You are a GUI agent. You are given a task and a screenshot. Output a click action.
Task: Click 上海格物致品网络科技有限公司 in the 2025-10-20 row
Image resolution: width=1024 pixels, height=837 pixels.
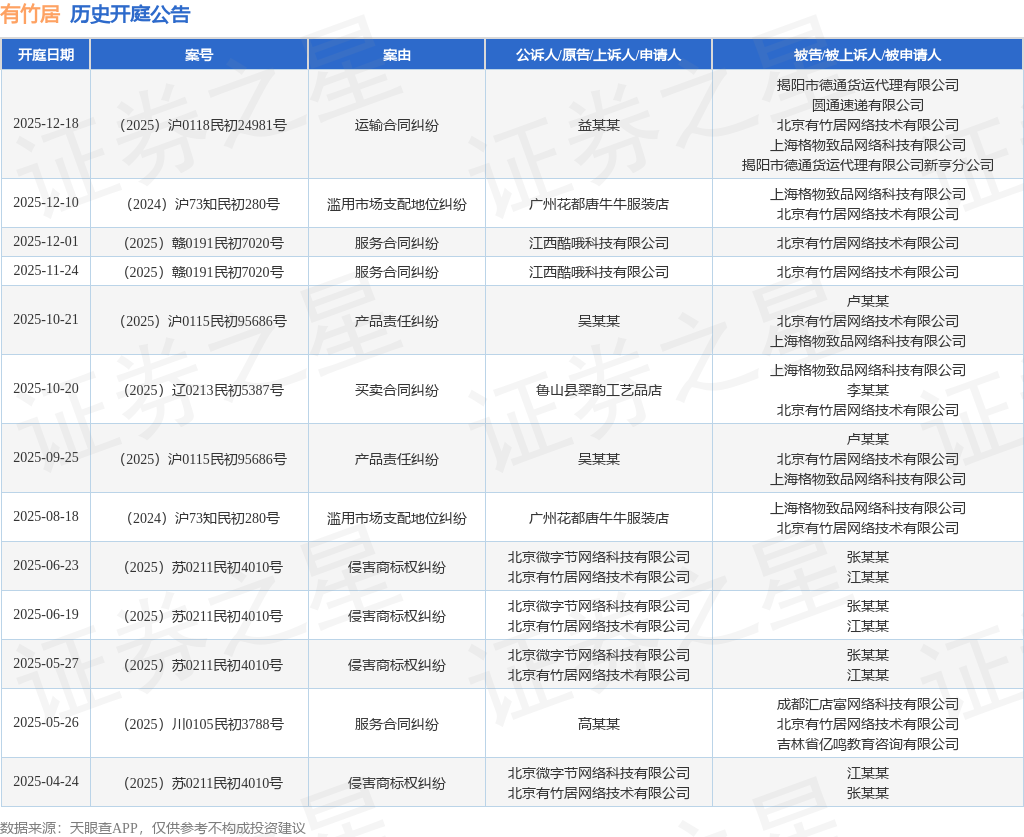(x=867, y=370)
